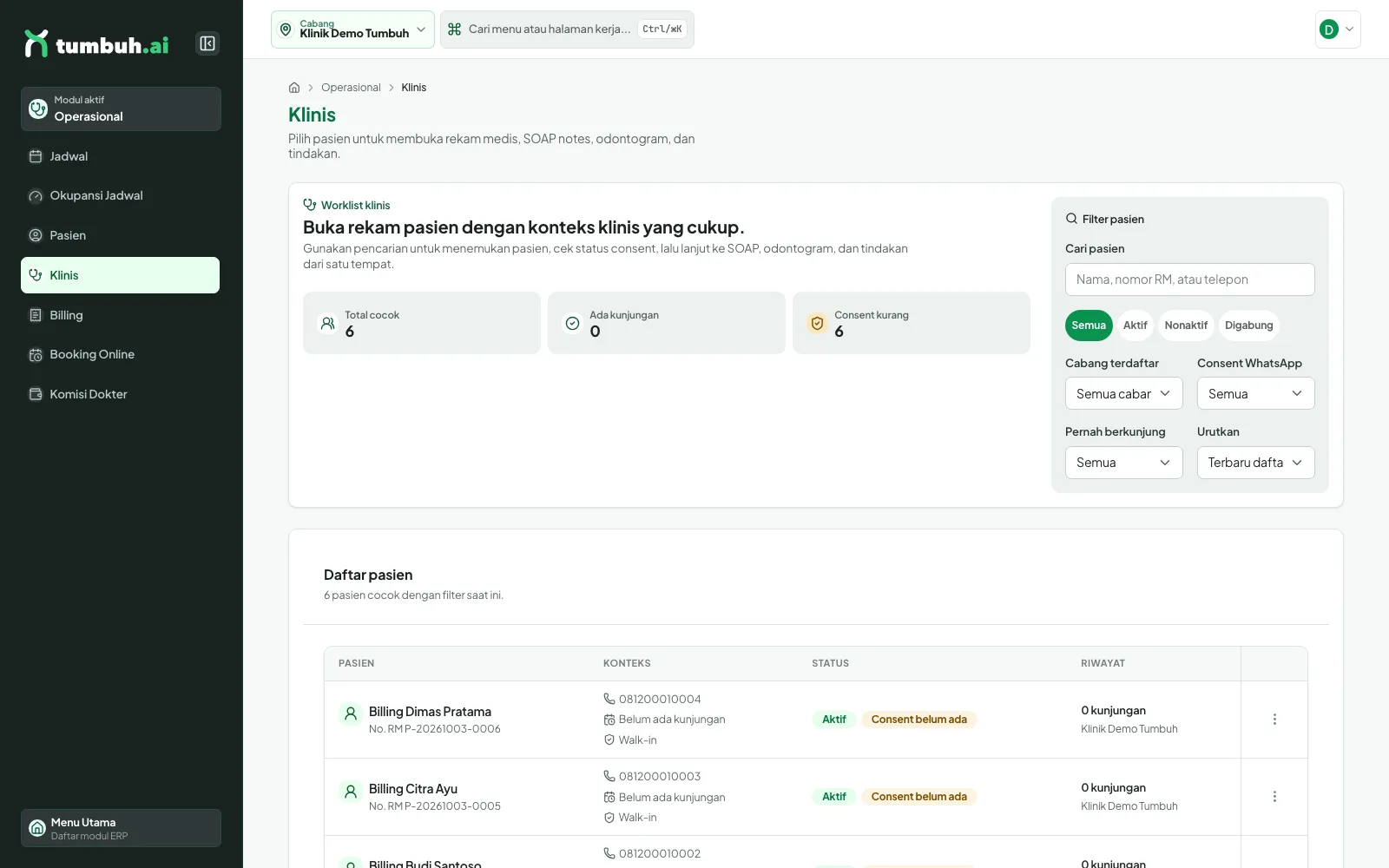Click the KONTEKS column header
This screenshot has height=868, width=1389.
coord(627,663)
